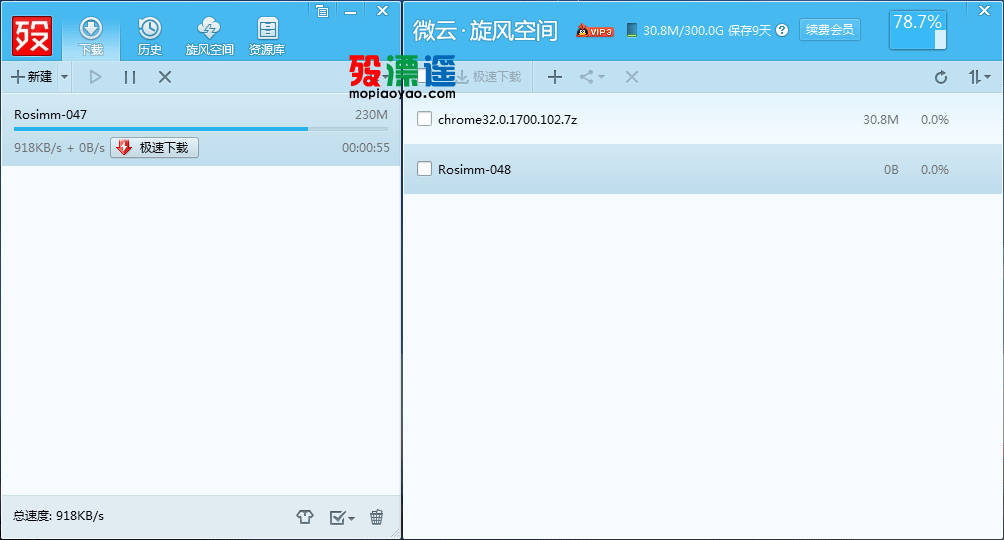
Task: Click the 30.8M/300.0G storage usage text
Action: pos(683,30)
